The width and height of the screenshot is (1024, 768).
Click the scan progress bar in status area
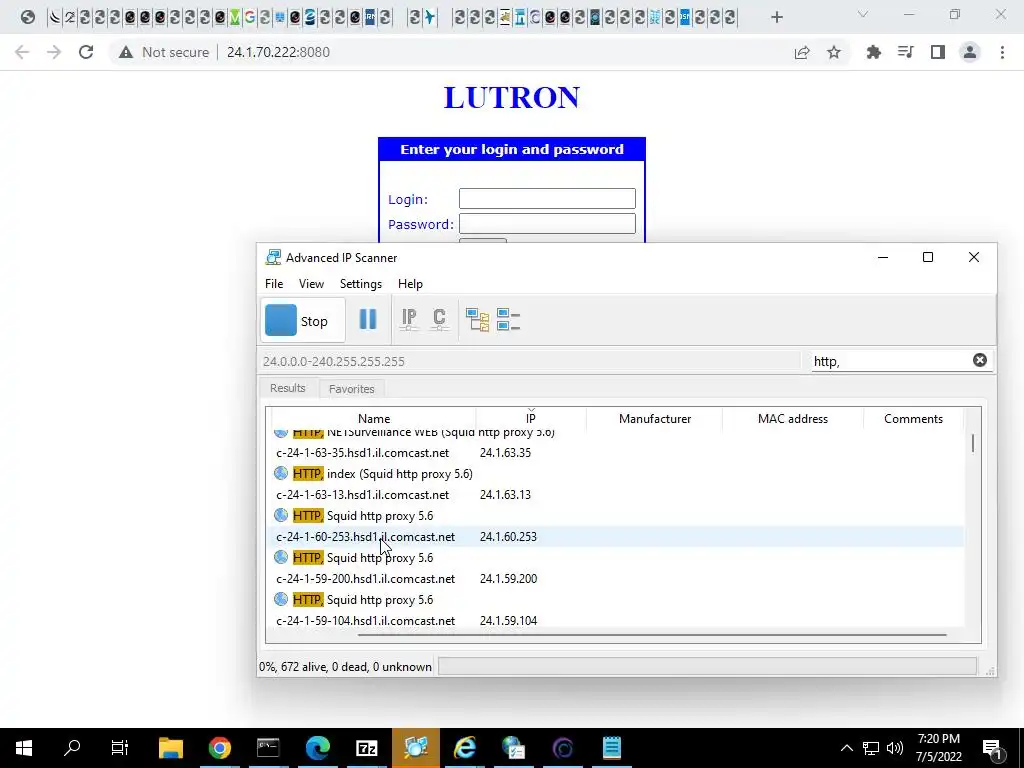tap(707, 666)
